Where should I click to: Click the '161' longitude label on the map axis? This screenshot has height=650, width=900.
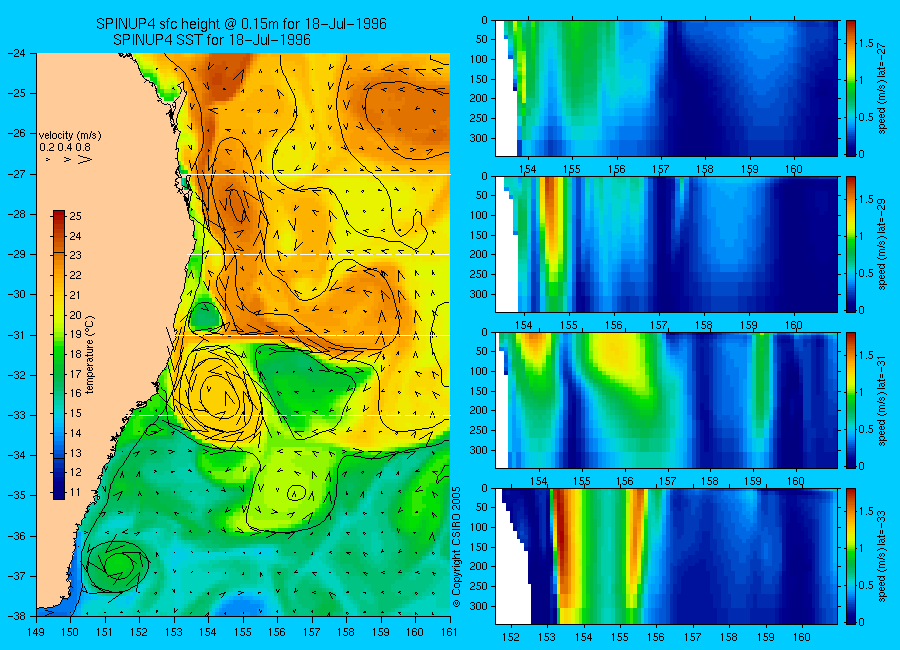pyautogui.click(x=449, y=632)
